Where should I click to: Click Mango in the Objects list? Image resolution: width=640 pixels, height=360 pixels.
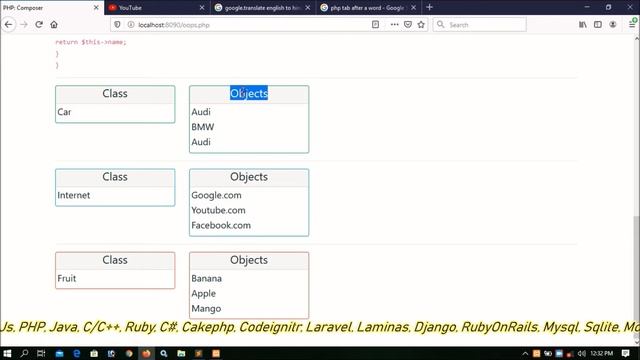click(x=206, y=309)
